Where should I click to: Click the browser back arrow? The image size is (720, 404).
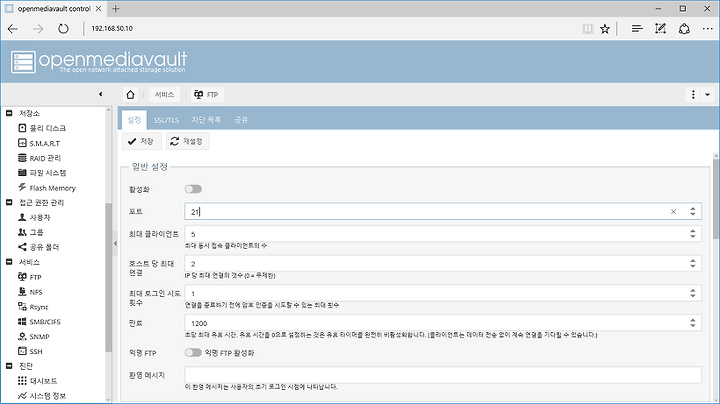[13, 29]
